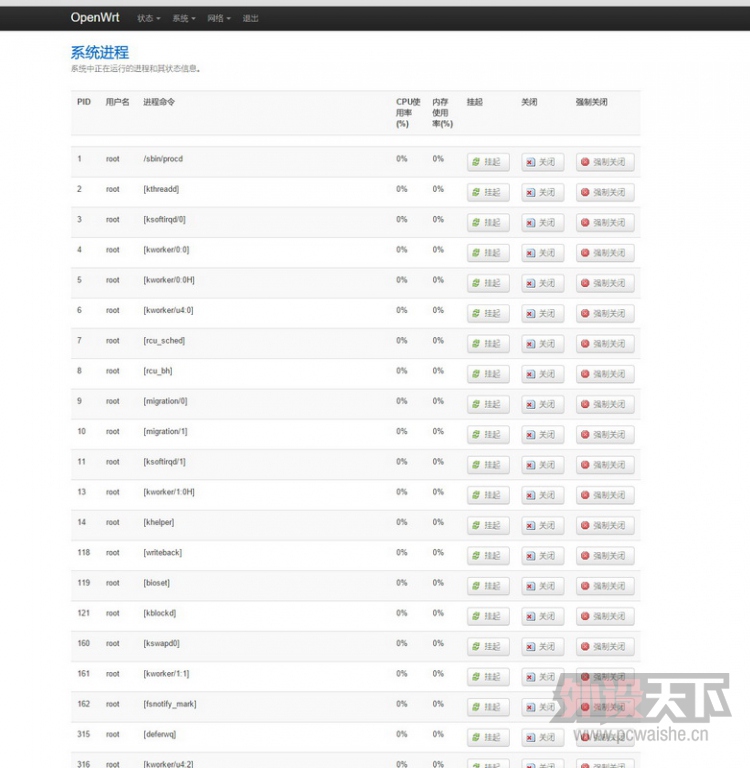Close the [khelper] process
Viewport: 750px width, 768px height.
[542, 526]
